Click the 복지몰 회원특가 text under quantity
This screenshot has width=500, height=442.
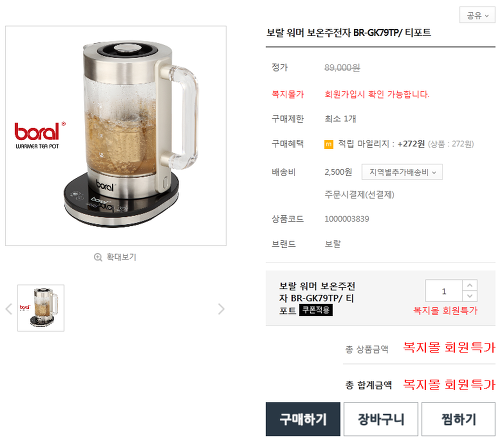point(445,311)
